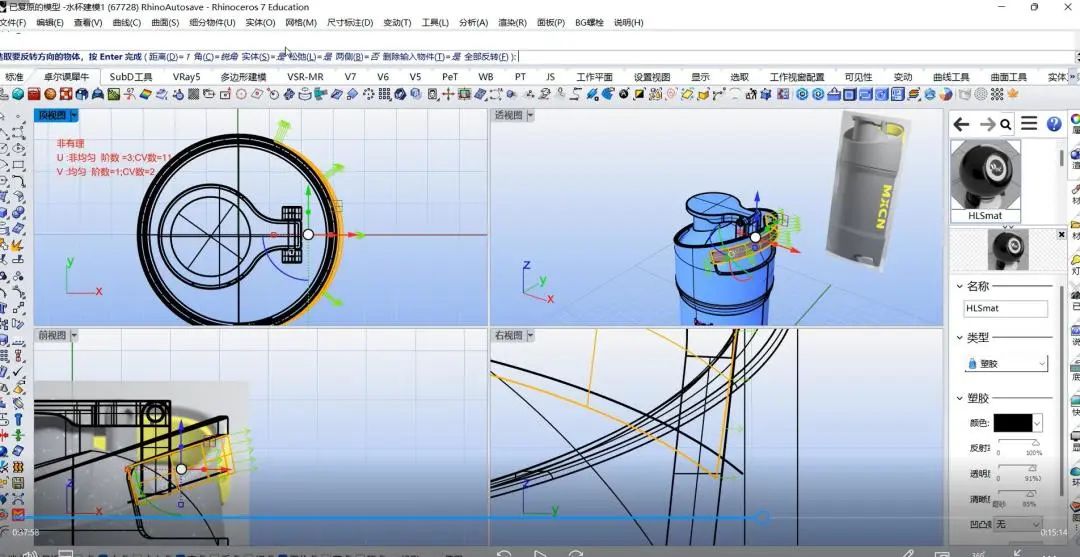Click the grey dotted circle icon near leaf
Screen dimensions: 1080x557
[980, 94]
